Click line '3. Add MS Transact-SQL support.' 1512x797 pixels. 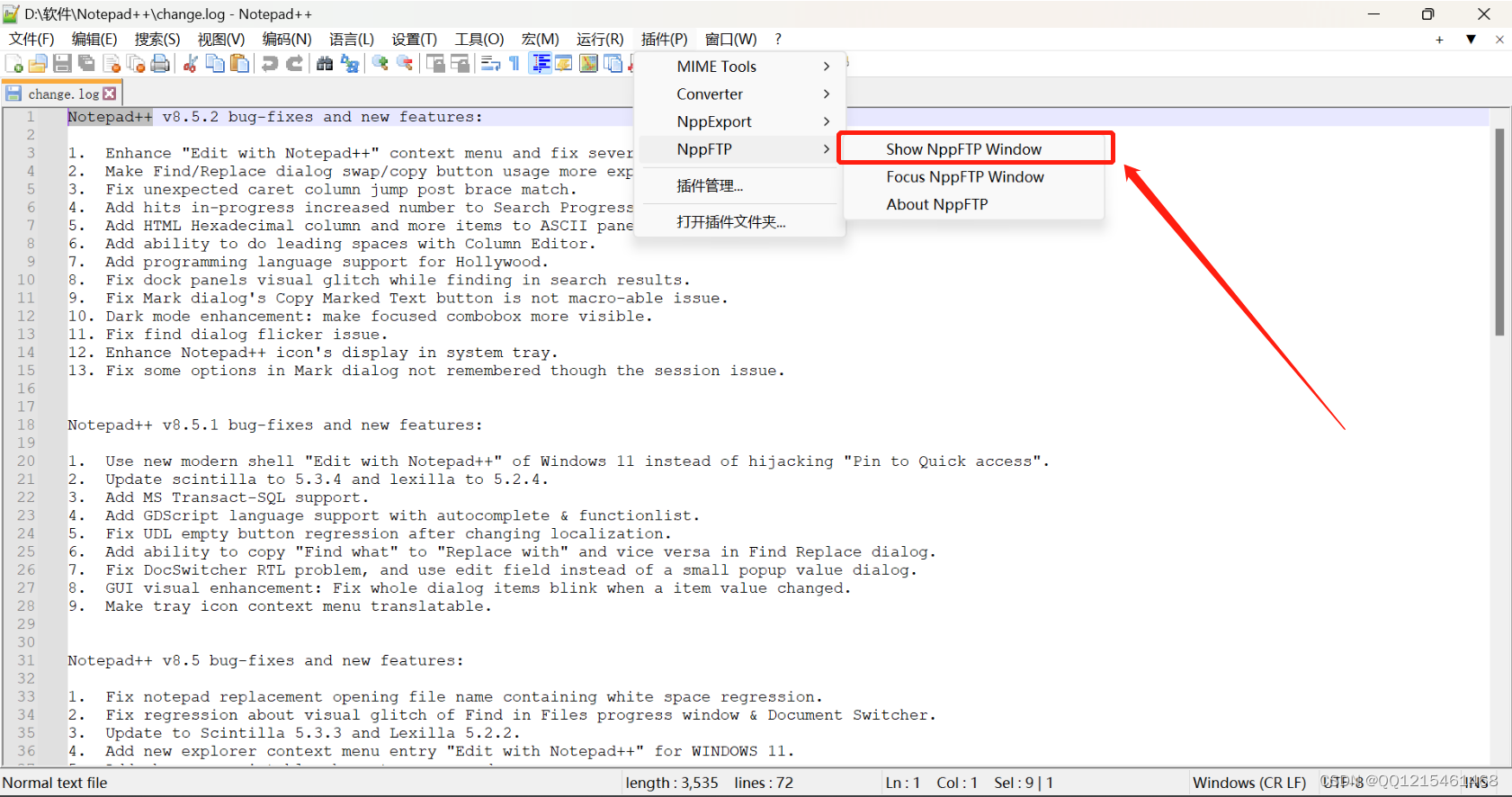(x=219, y=497)
